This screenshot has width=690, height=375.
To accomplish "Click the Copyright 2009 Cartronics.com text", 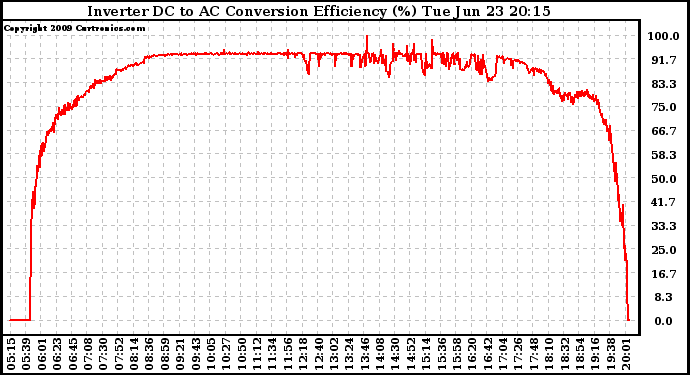I will click(74, 28).
